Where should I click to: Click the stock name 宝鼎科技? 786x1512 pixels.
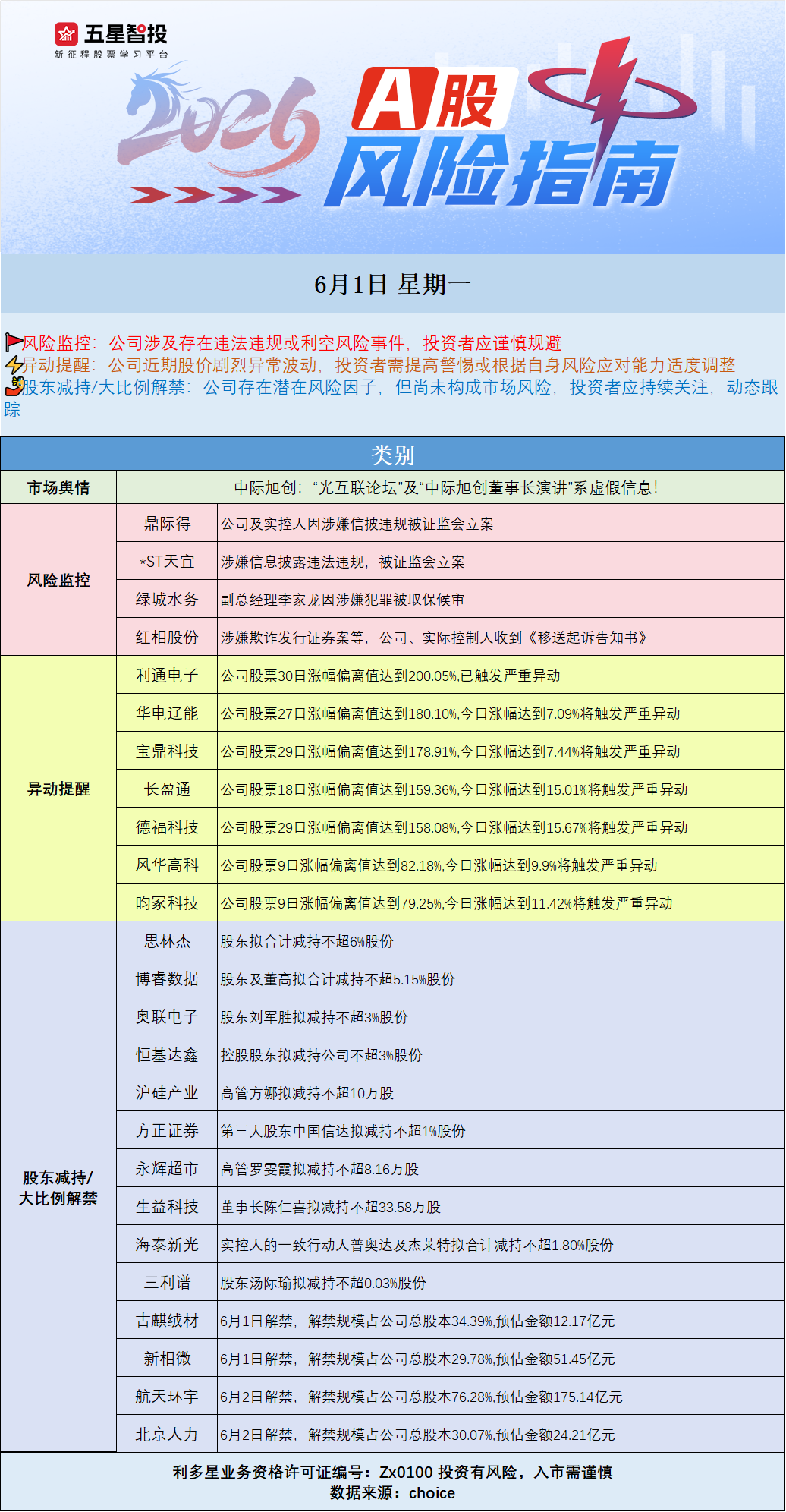pos(167,751)
